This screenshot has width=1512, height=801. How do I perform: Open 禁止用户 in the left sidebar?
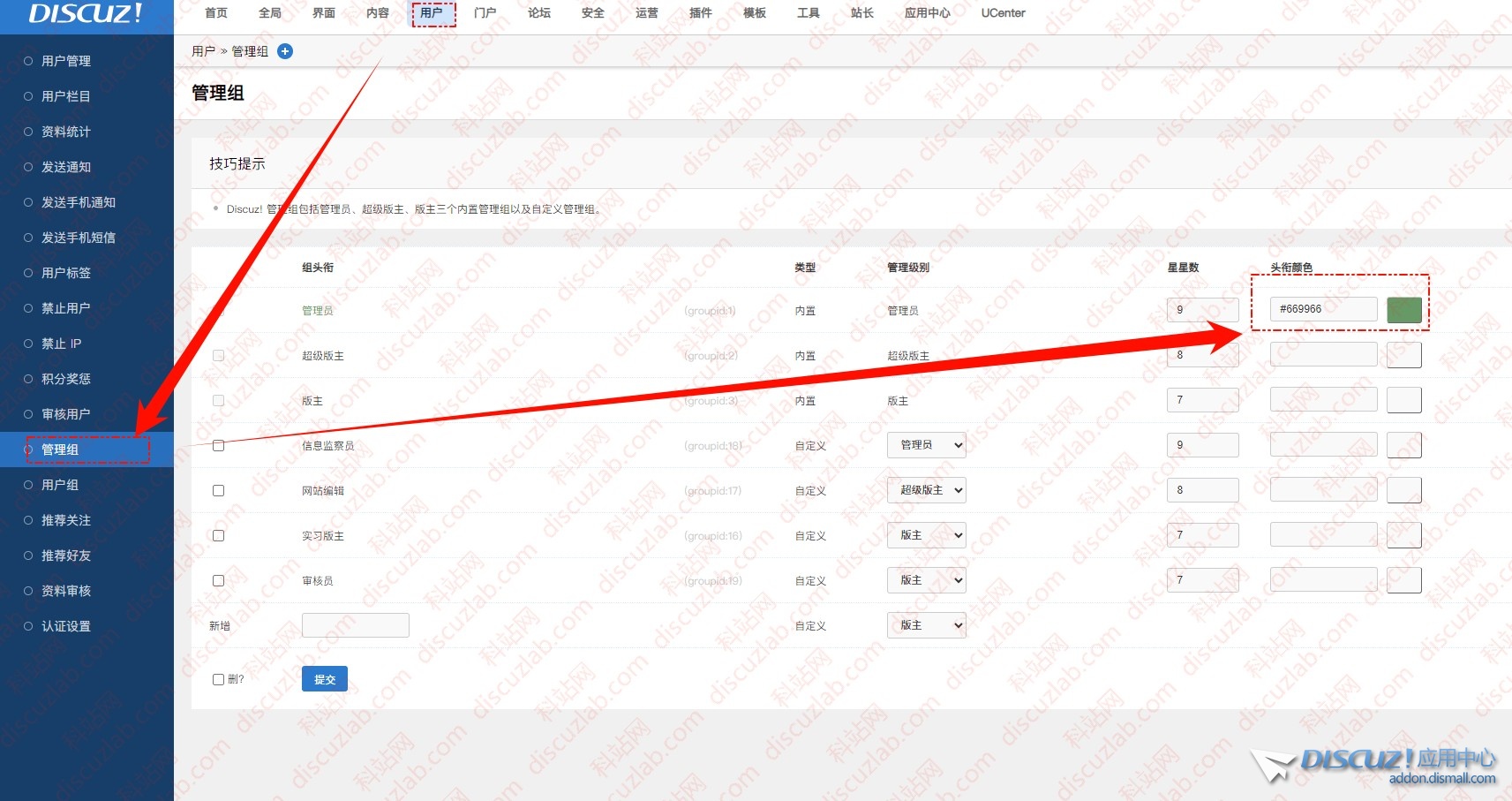66,308
